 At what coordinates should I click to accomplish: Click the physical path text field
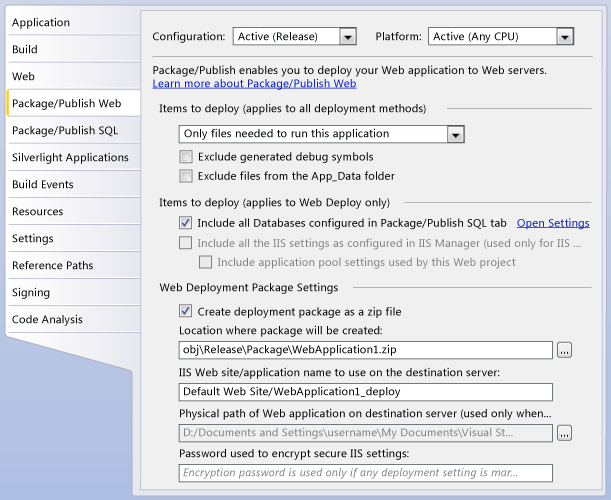click(x=366, y=433)
